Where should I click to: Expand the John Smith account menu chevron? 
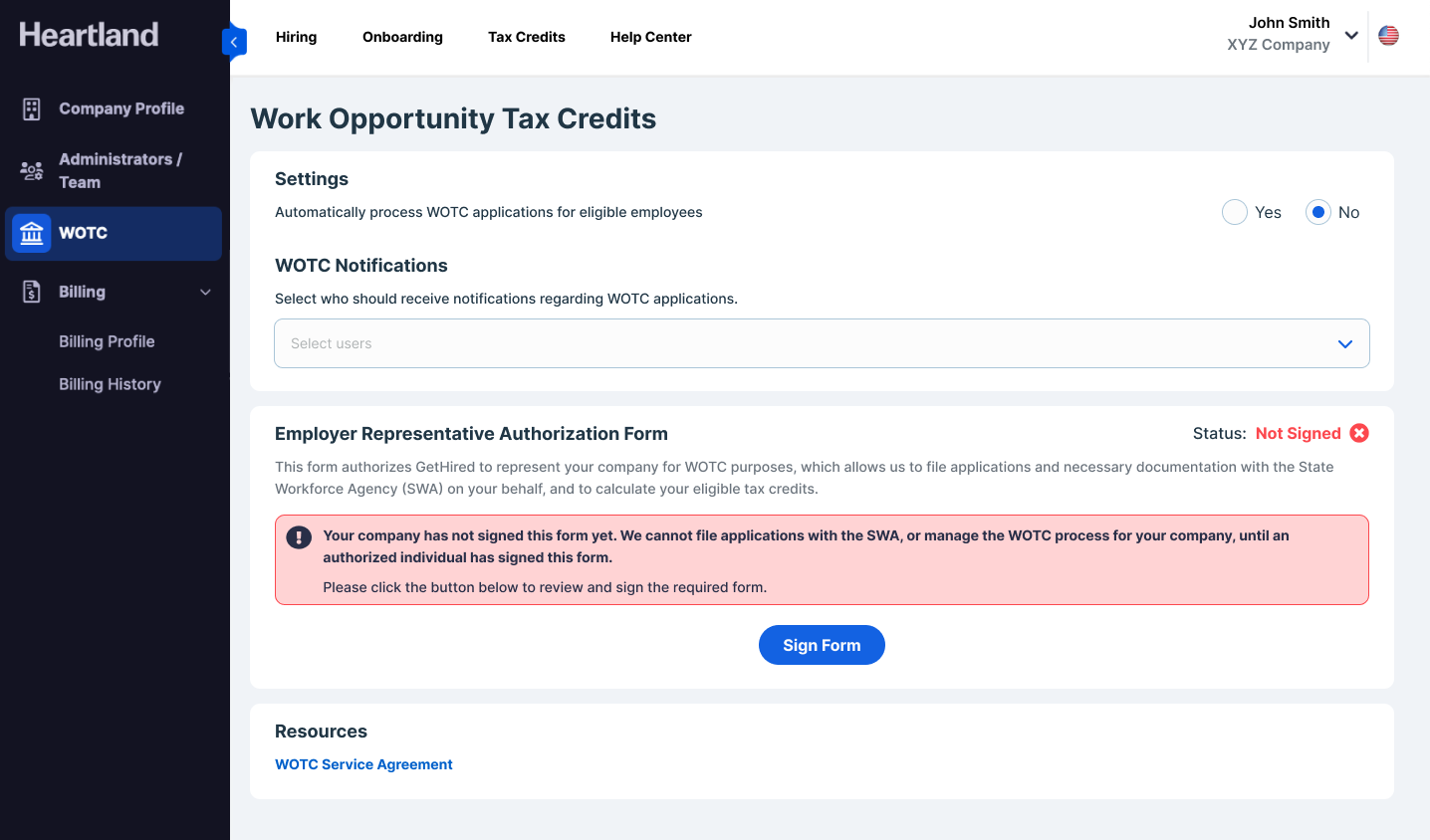pyautogui.click(x=1351, y=35)
